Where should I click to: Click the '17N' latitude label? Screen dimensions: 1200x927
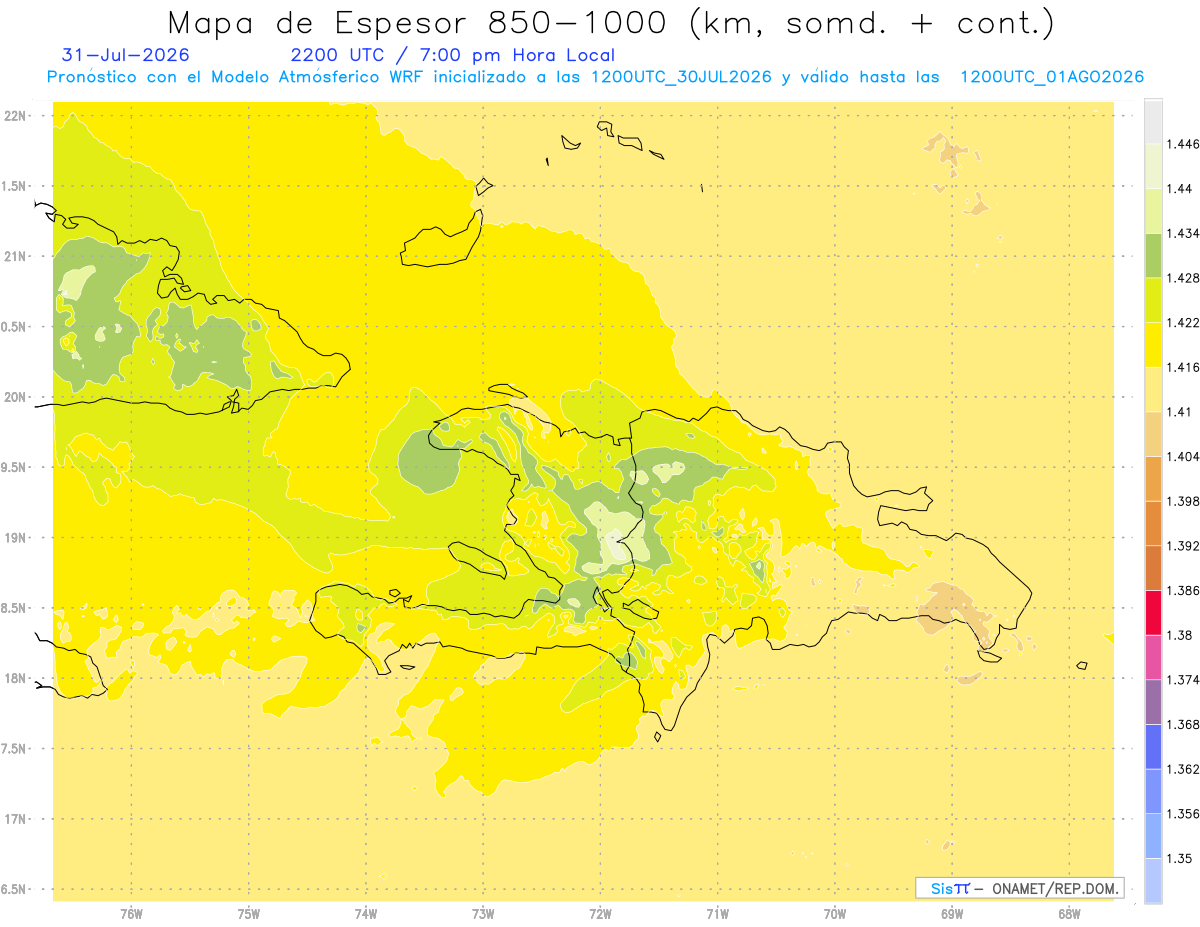click(17, 819)
